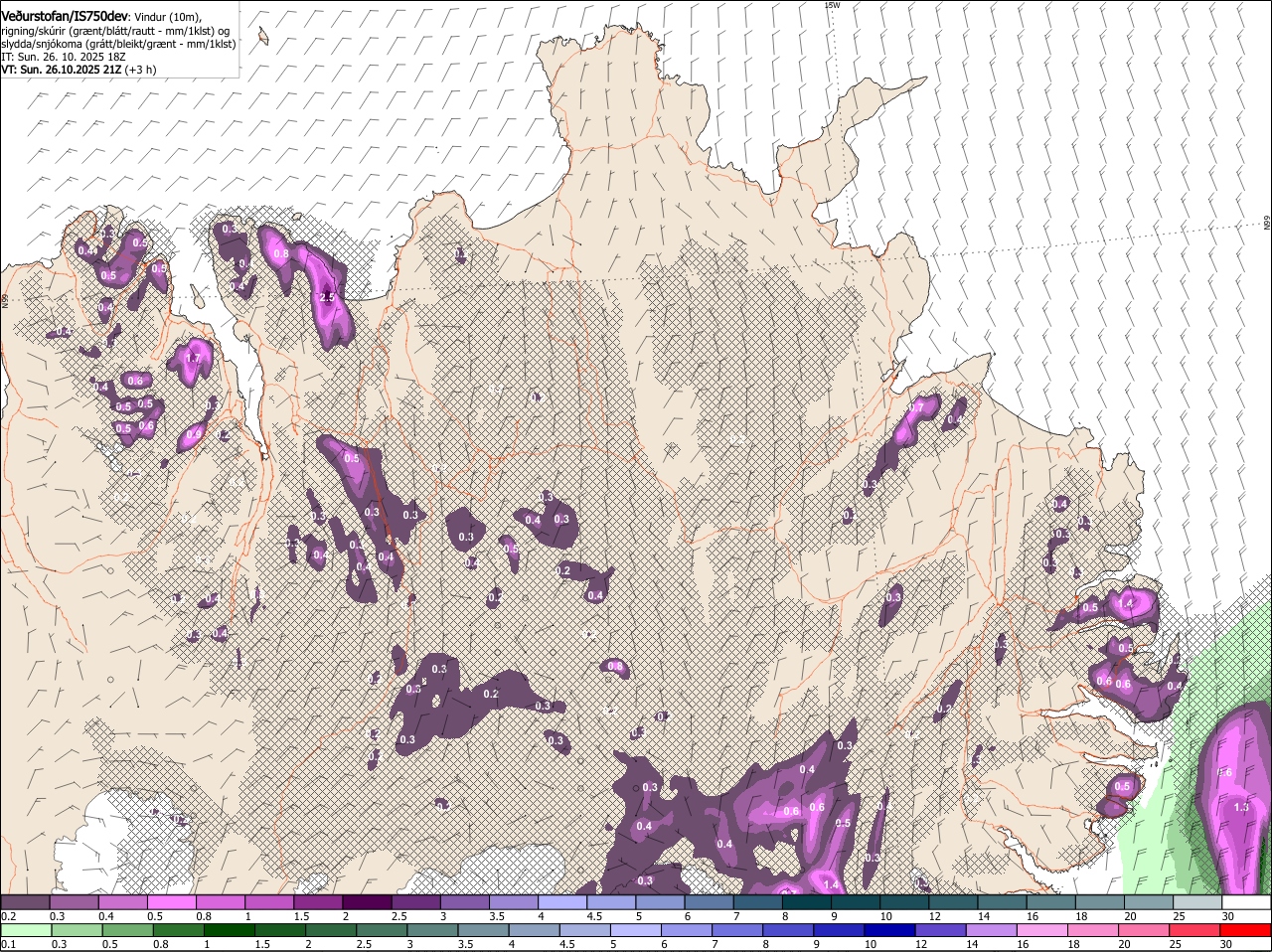Viewport: 1272px width, 952px height.
Task: Select the 20 swatch in the lower scale
Action: (x=1144, y=930)
